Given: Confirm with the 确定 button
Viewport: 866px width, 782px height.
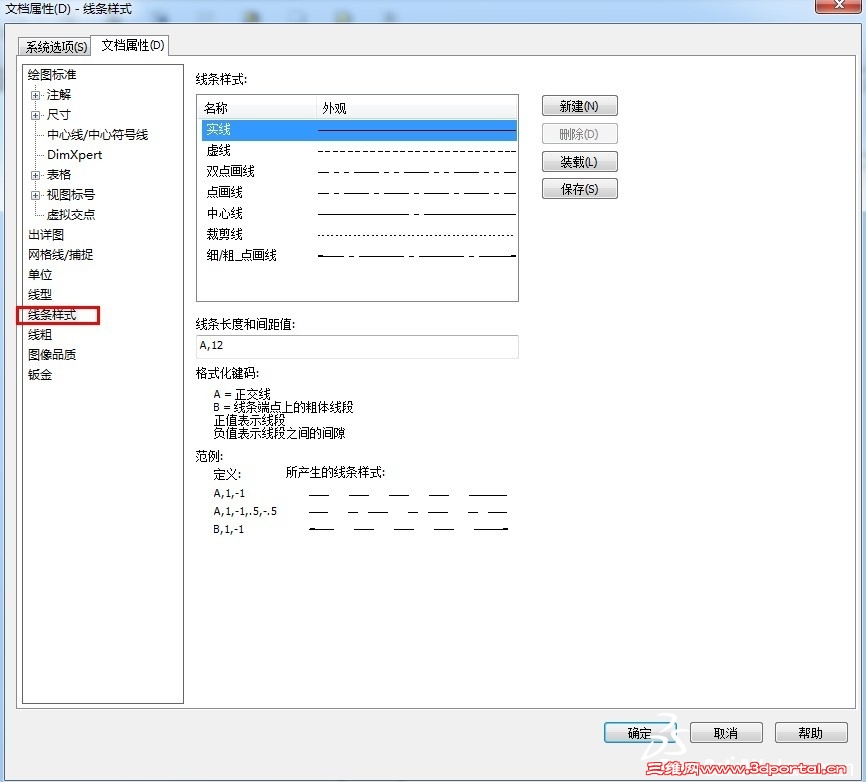Looking at the screenshot, I should [x=640, y=733].
